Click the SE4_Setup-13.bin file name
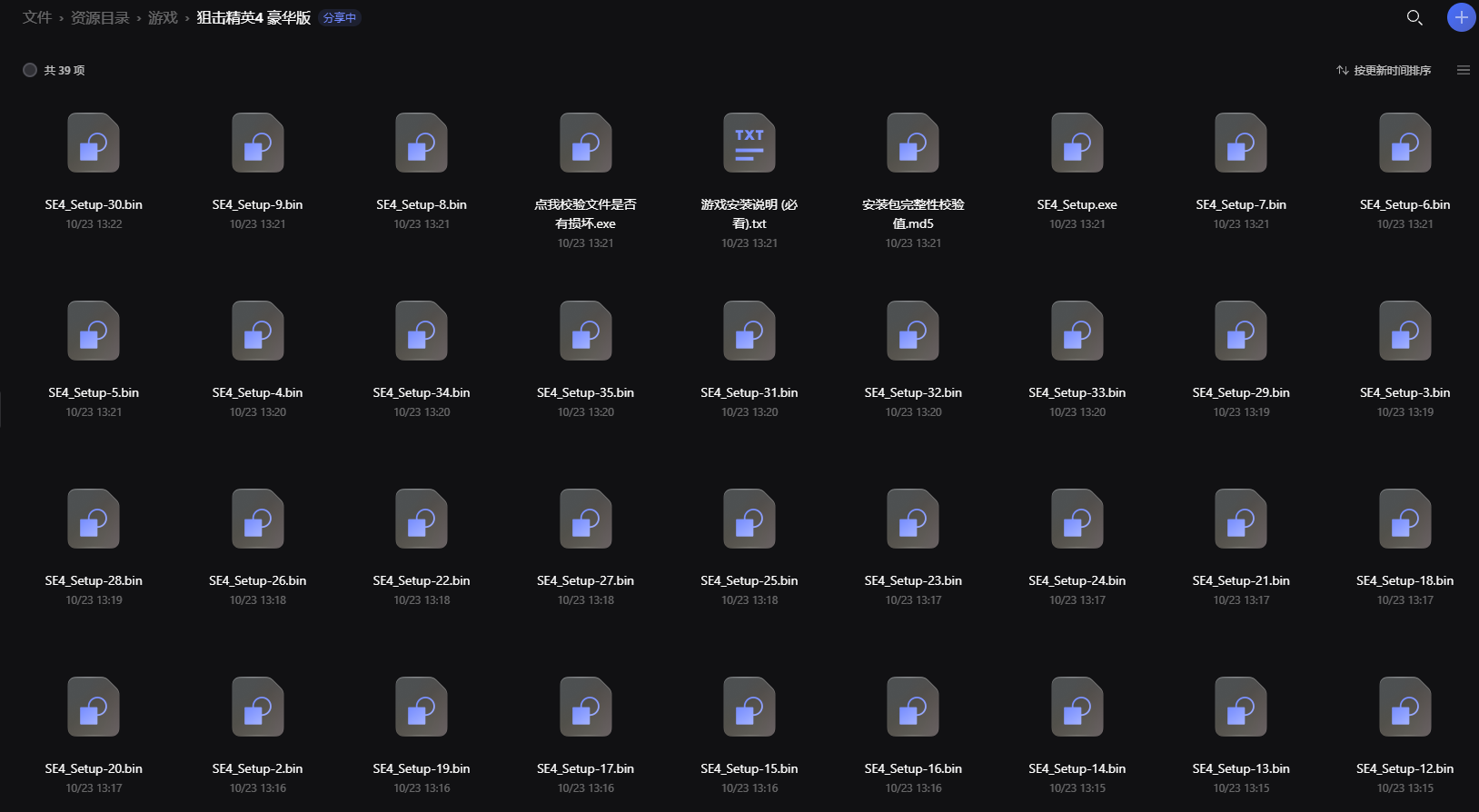Image resolution: width=1479 pixels, height=812 pixels. click(1241, 768)
